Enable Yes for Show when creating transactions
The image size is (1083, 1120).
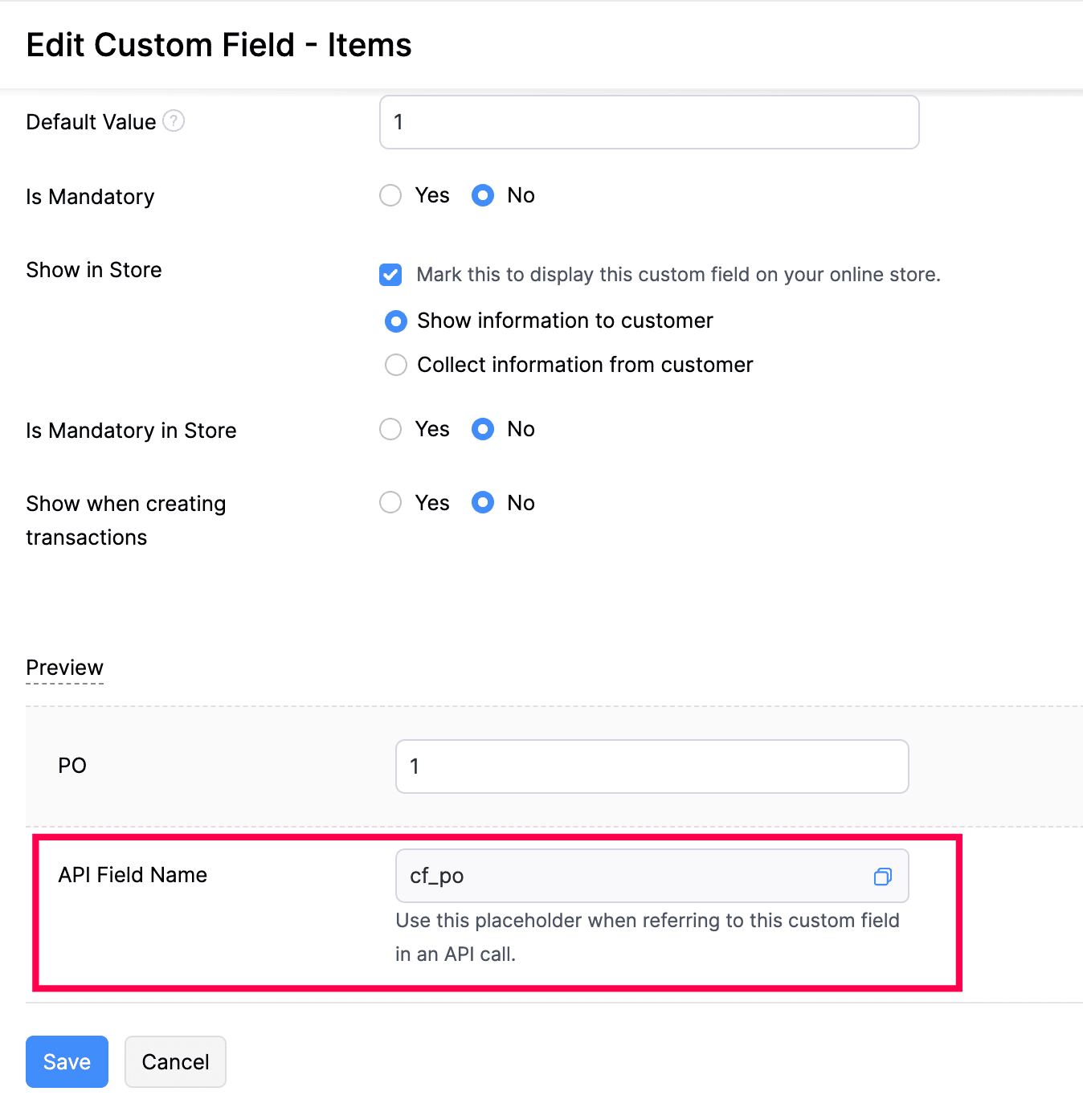(390, 503)
